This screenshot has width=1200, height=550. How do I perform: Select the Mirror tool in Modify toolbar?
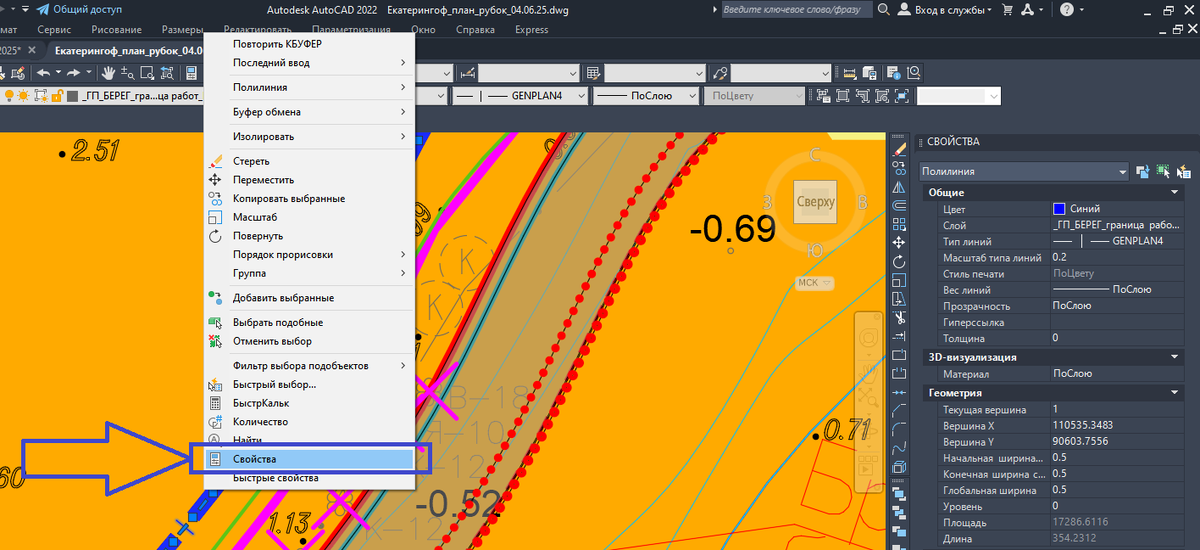point(899,187)
